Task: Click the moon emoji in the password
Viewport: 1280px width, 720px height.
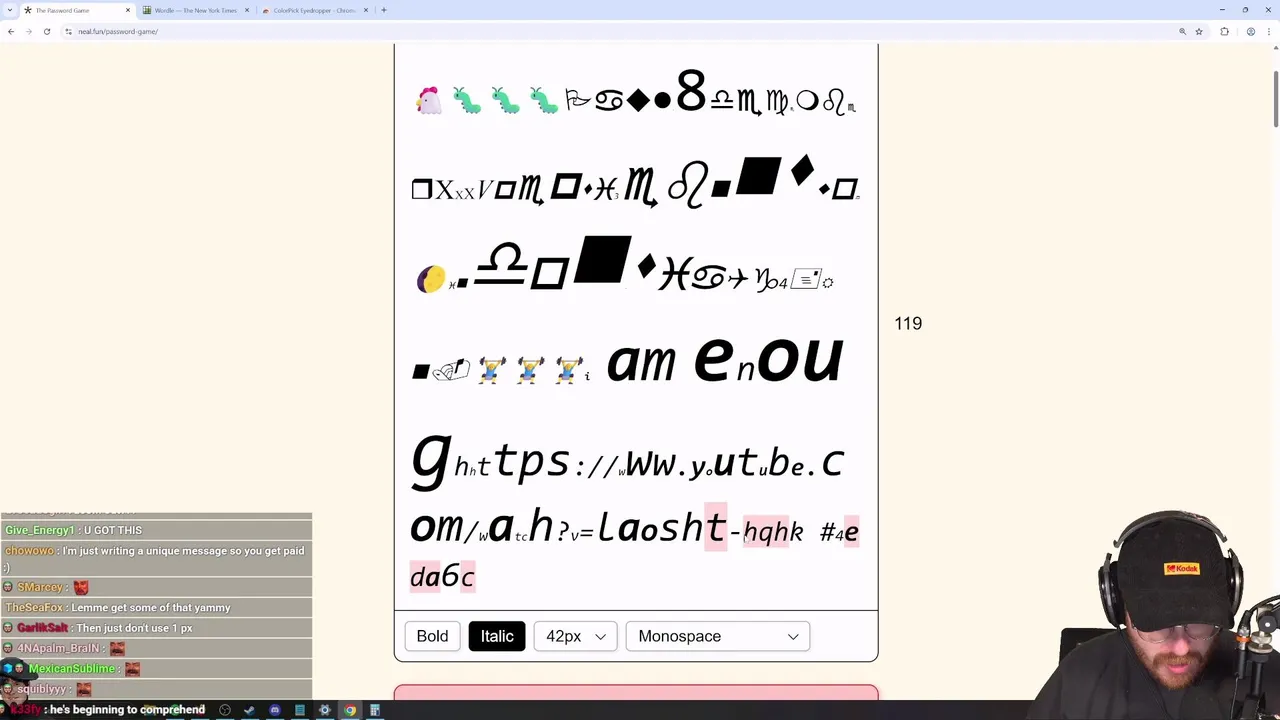Action: point(431,279)
